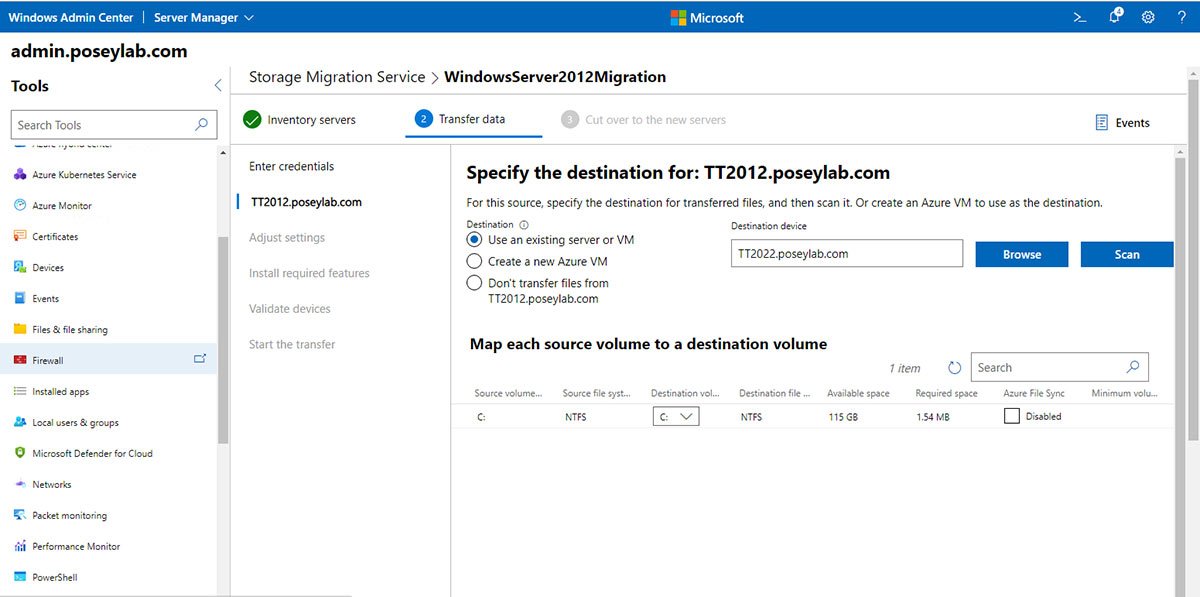The width and height of the screenshot is (1200, 597).
Task: Click the refresh icon beside volume search
Action: (954, 368)
